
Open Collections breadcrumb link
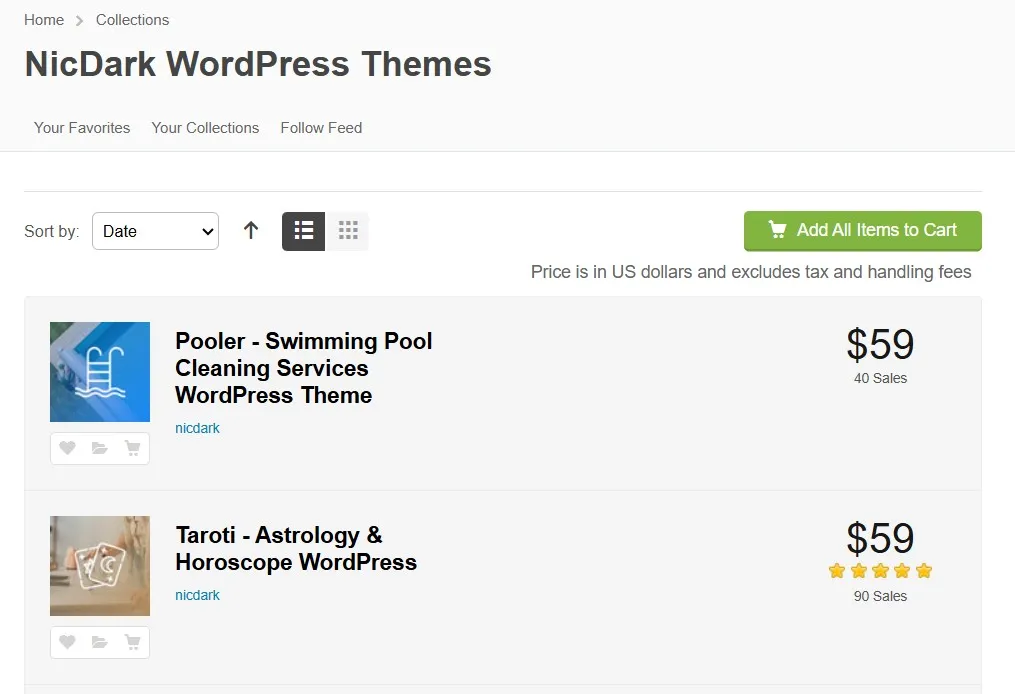tap(132, 20)
